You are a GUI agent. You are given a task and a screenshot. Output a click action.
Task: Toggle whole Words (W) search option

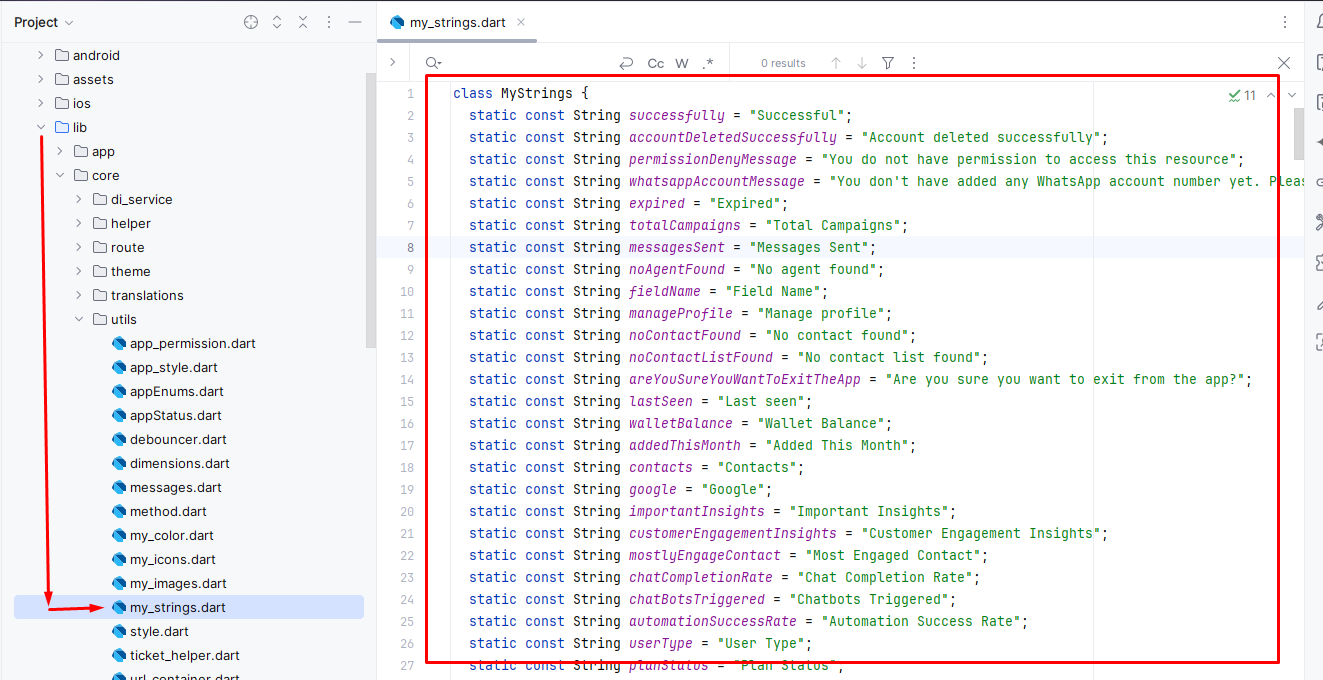pos(682,63)
